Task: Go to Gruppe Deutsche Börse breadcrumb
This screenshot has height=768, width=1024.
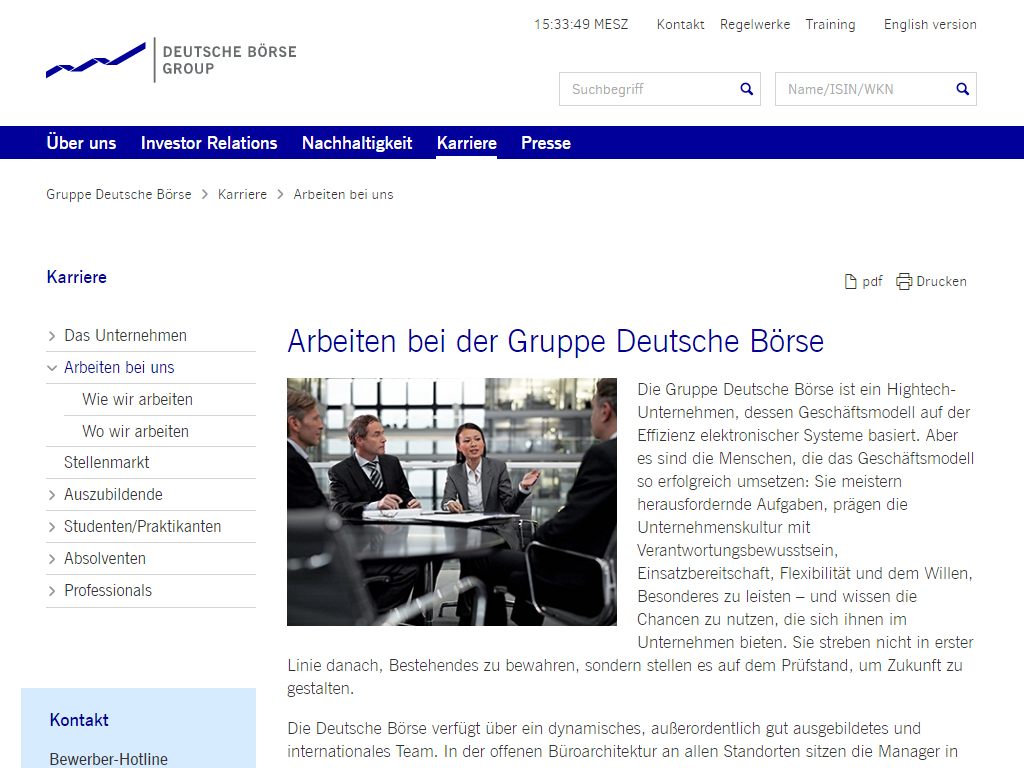Action: coord(119,195)
